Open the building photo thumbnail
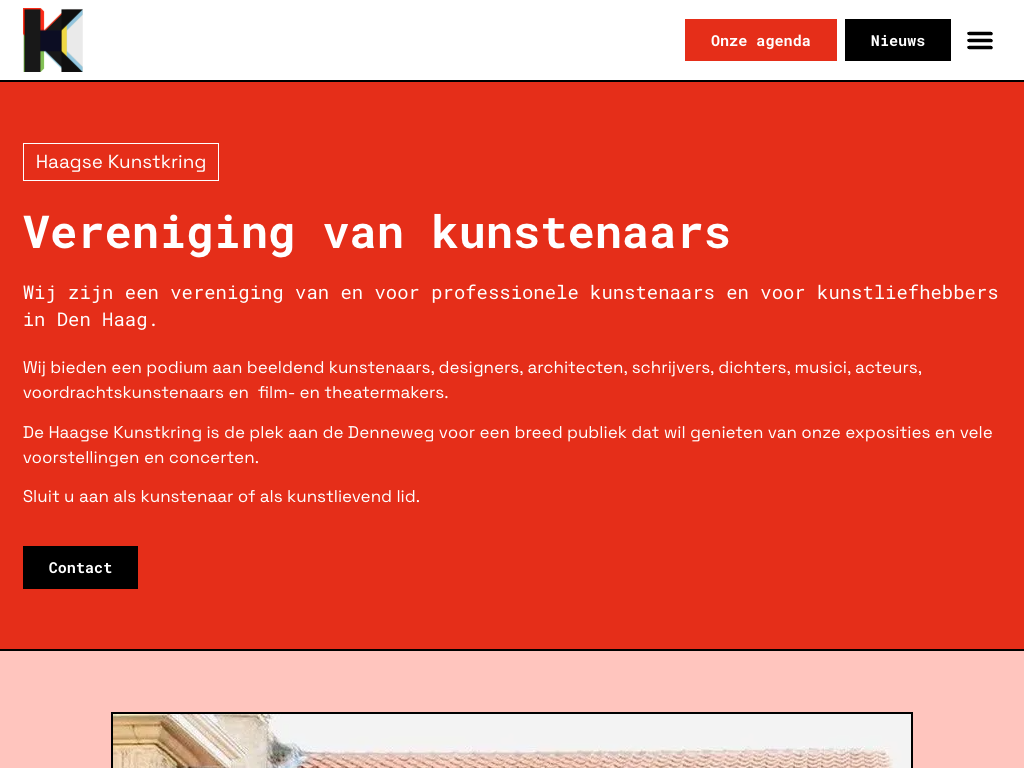1024x768 pixels. [512, 741]
